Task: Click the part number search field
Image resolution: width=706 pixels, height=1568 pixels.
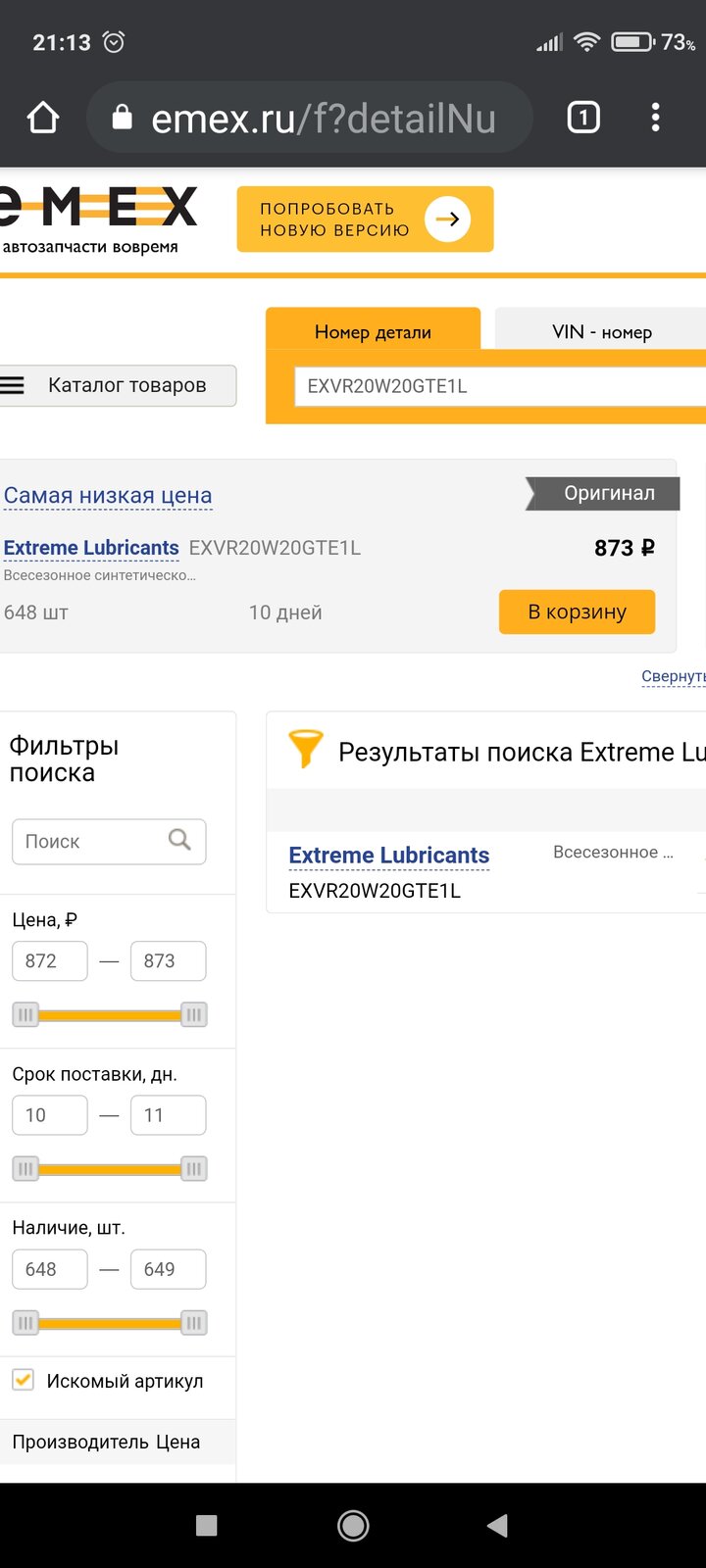Action: 500,386
